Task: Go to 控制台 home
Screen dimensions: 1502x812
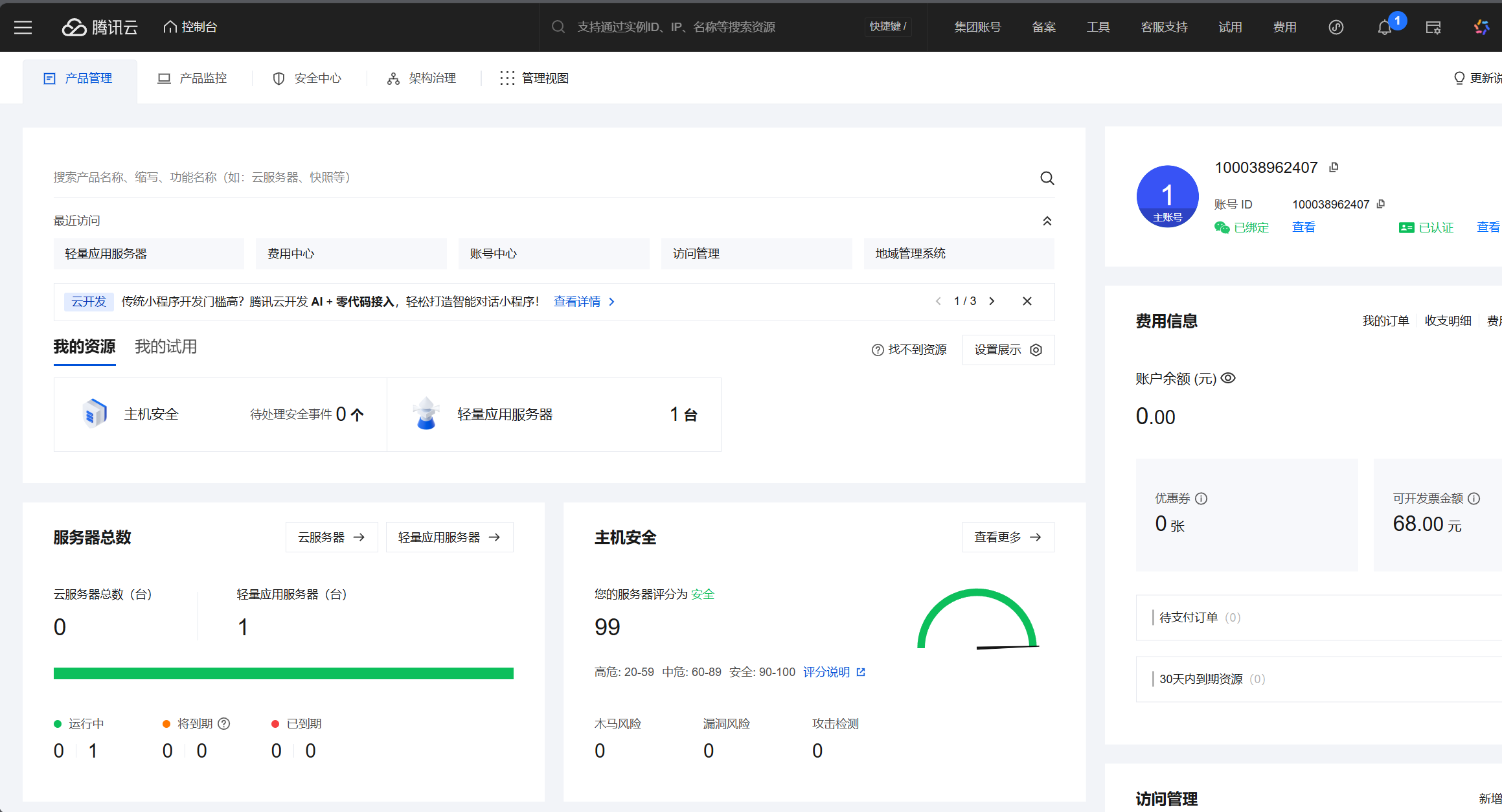Action: point(190,27)
